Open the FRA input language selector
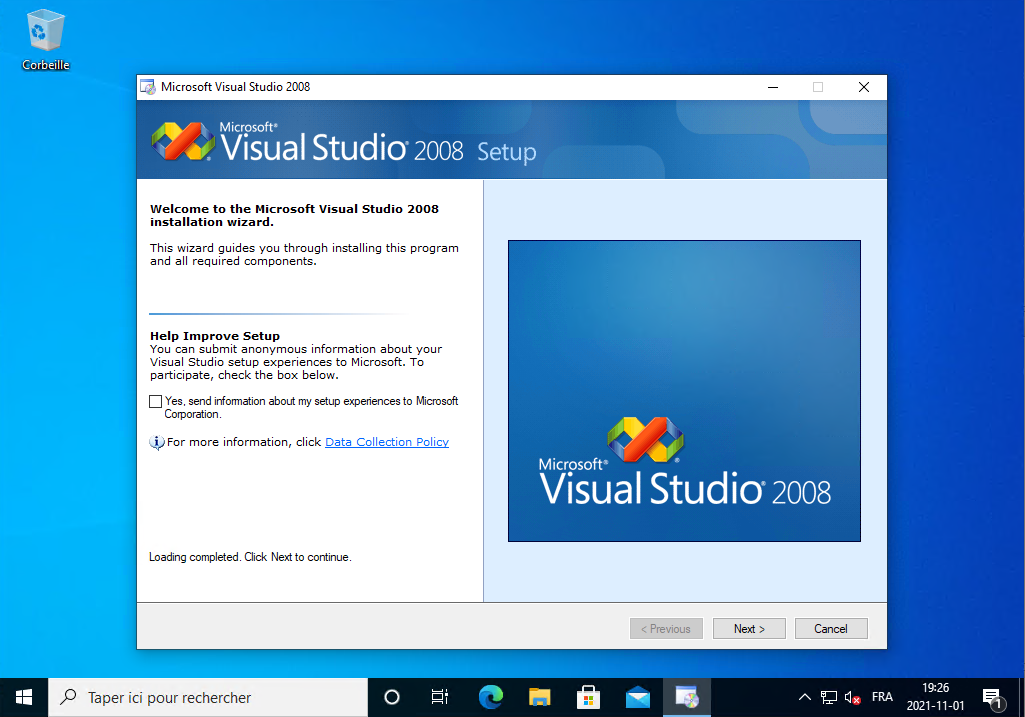Image resolution: width=1025 pixels, height=717 pixels. [882, 697]
